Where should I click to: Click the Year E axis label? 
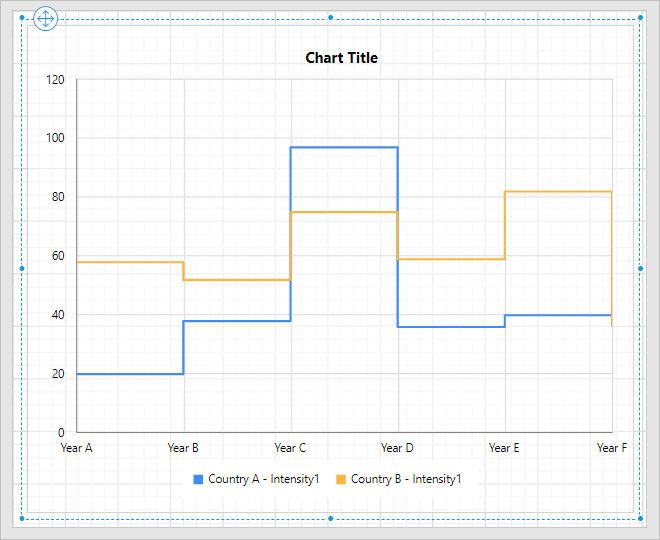[504, 448]
